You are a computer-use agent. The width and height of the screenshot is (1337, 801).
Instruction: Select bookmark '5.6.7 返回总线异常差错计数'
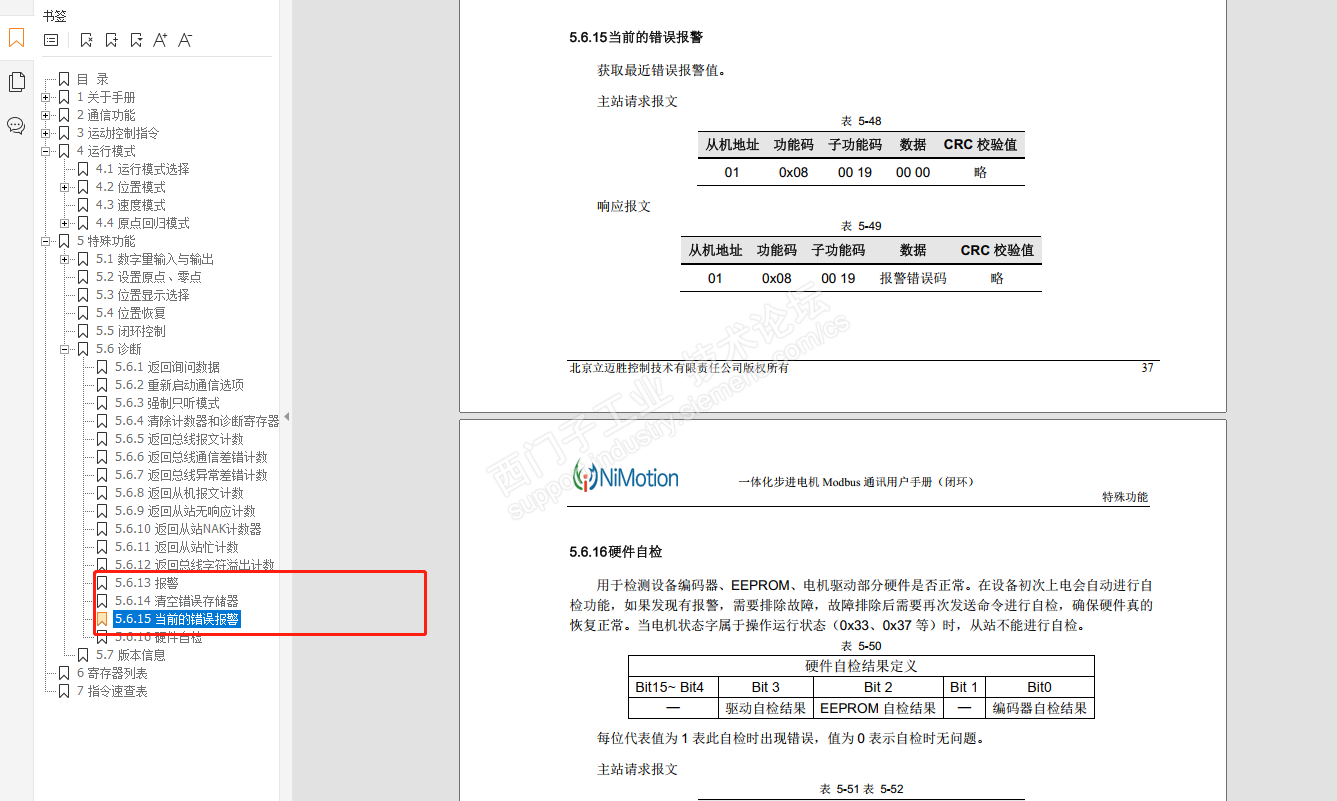tap(191, 475)
